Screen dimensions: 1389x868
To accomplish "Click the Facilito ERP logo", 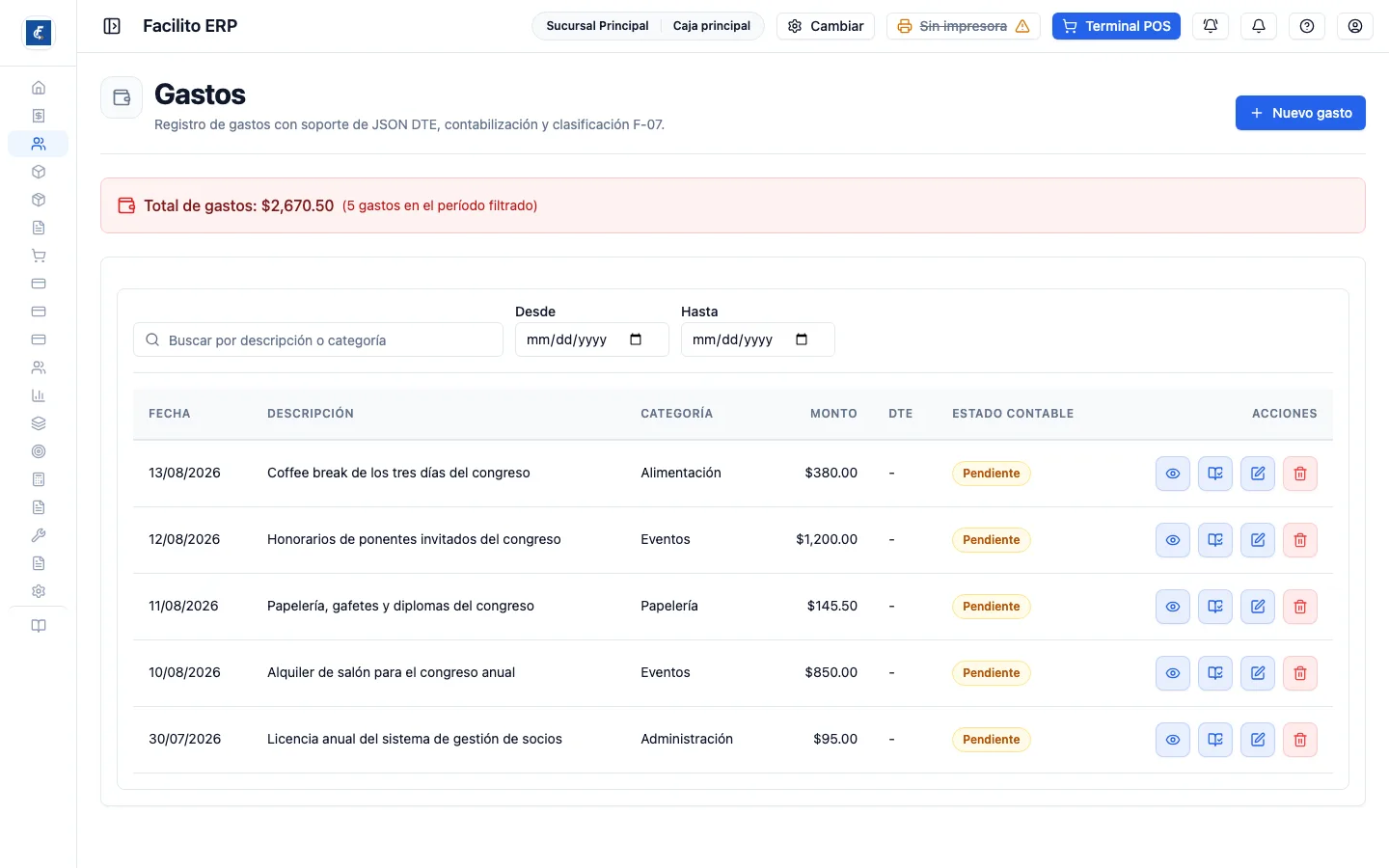I will click(x=39, y=33).
